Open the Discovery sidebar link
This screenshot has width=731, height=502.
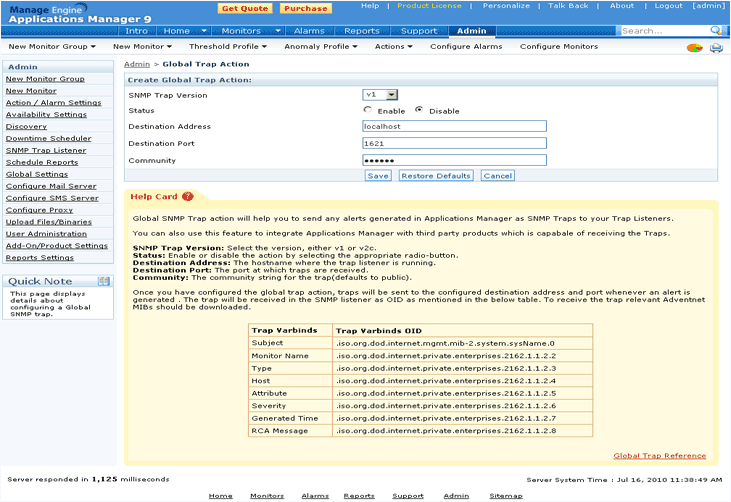(x=26, y=127)
